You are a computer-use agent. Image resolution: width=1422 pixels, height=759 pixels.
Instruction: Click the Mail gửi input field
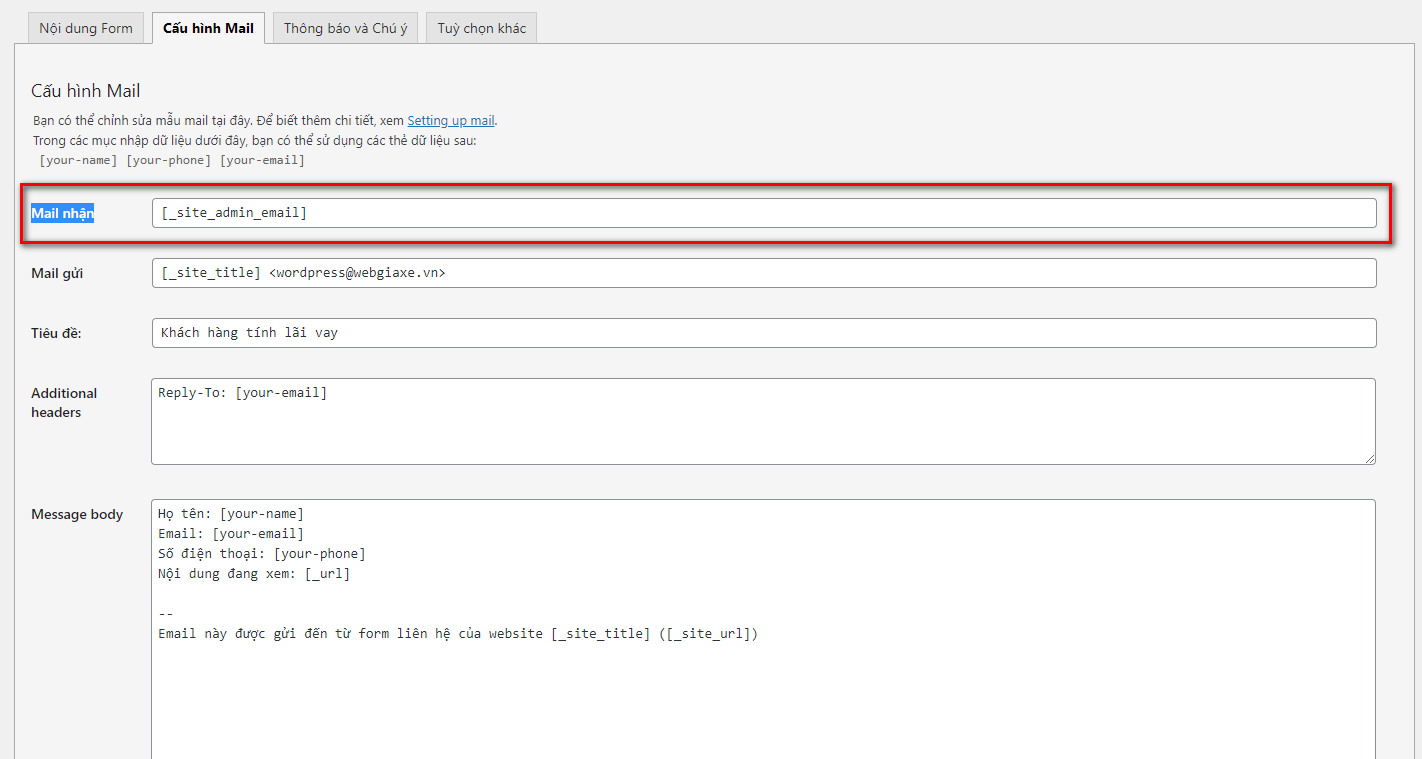[x=764, y=273]
